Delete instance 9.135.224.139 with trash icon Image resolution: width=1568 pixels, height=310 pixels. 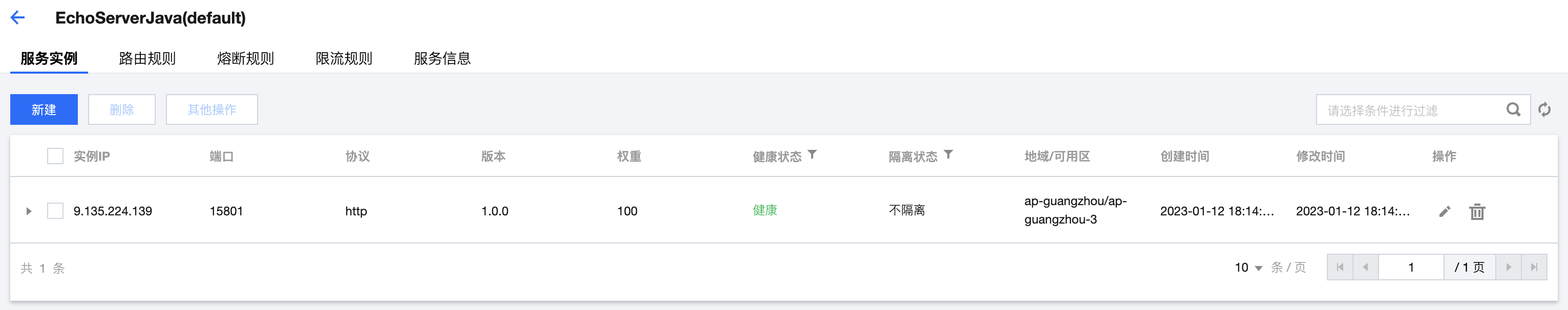[x=1477, y=212]
